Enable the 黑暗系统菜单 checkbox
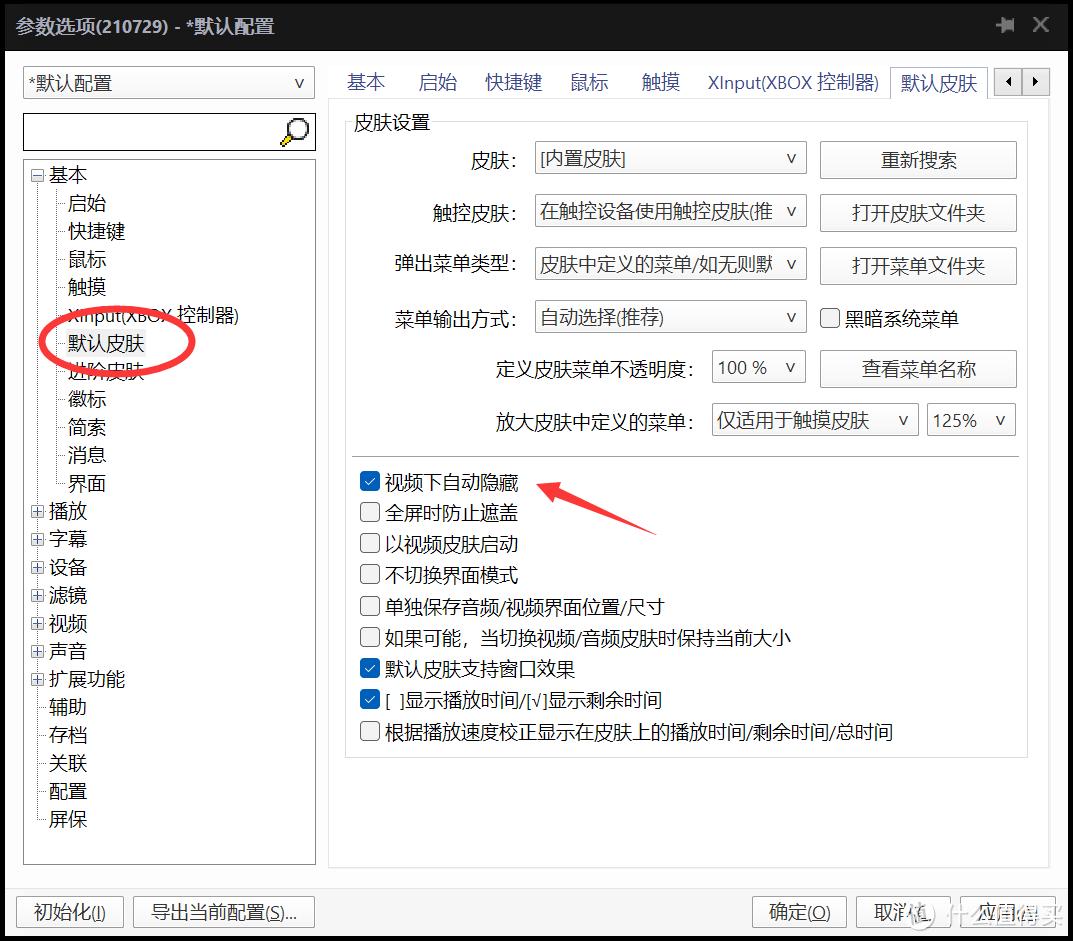Screen dimensions: 1073x941 829,317
